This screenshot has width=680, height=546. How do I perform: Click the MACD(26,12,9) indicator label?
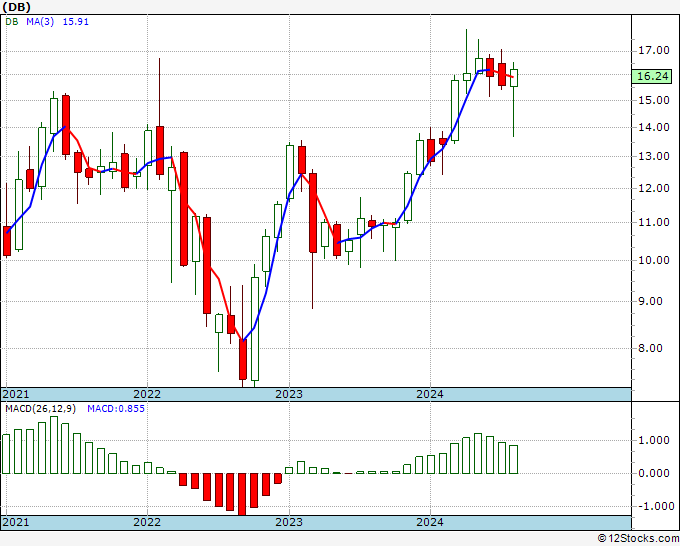click(40, 409)
